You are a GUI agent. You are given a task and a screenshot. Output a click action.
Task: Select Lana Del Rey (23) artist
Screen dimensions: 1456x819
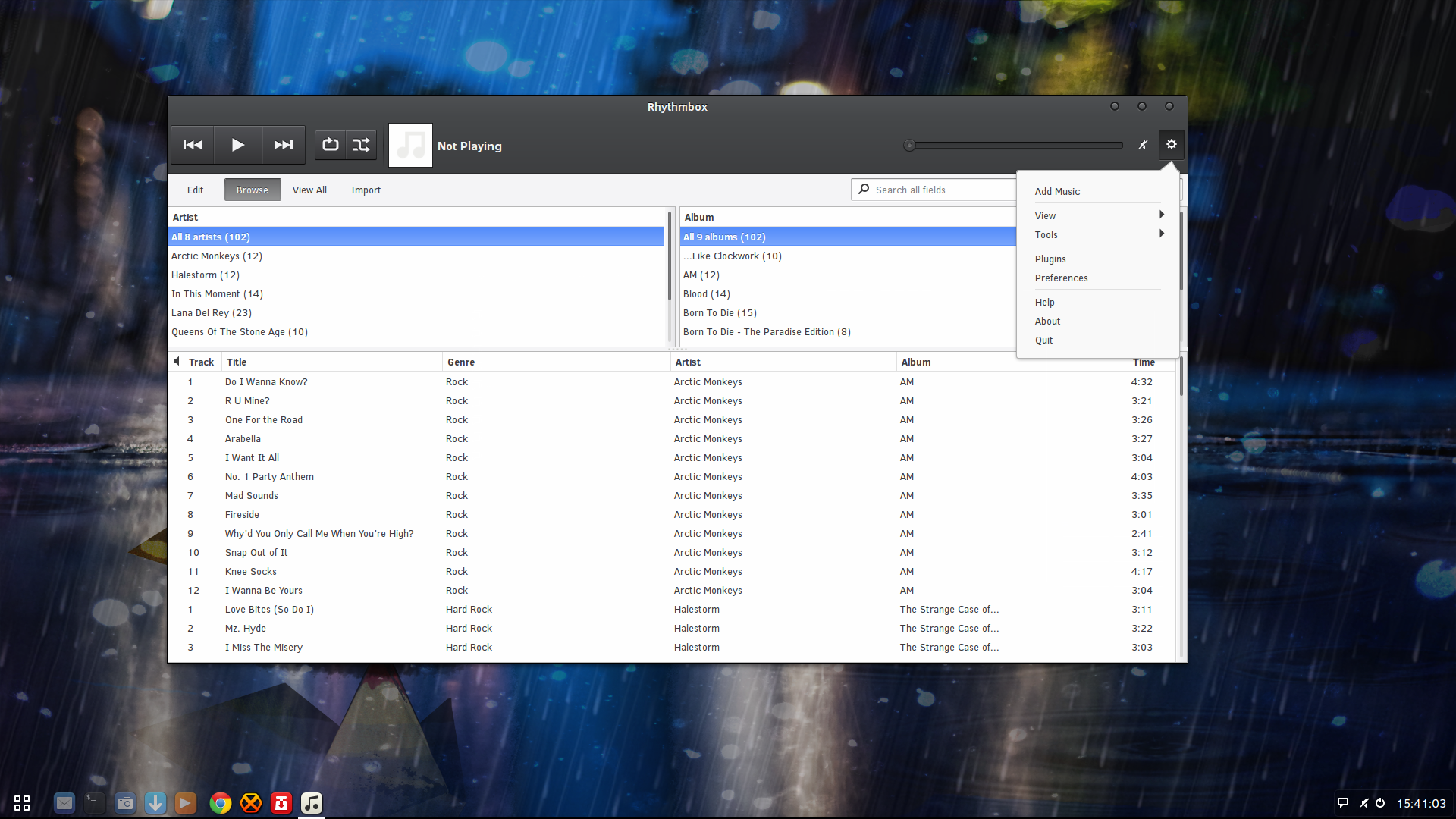416,313
